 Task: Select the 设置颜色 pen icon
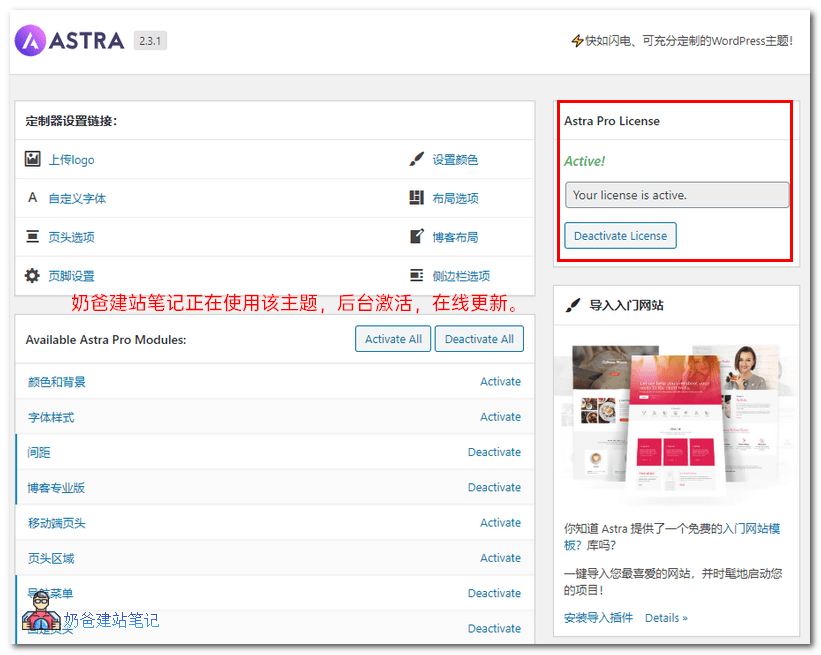click(x=417, y=158)
